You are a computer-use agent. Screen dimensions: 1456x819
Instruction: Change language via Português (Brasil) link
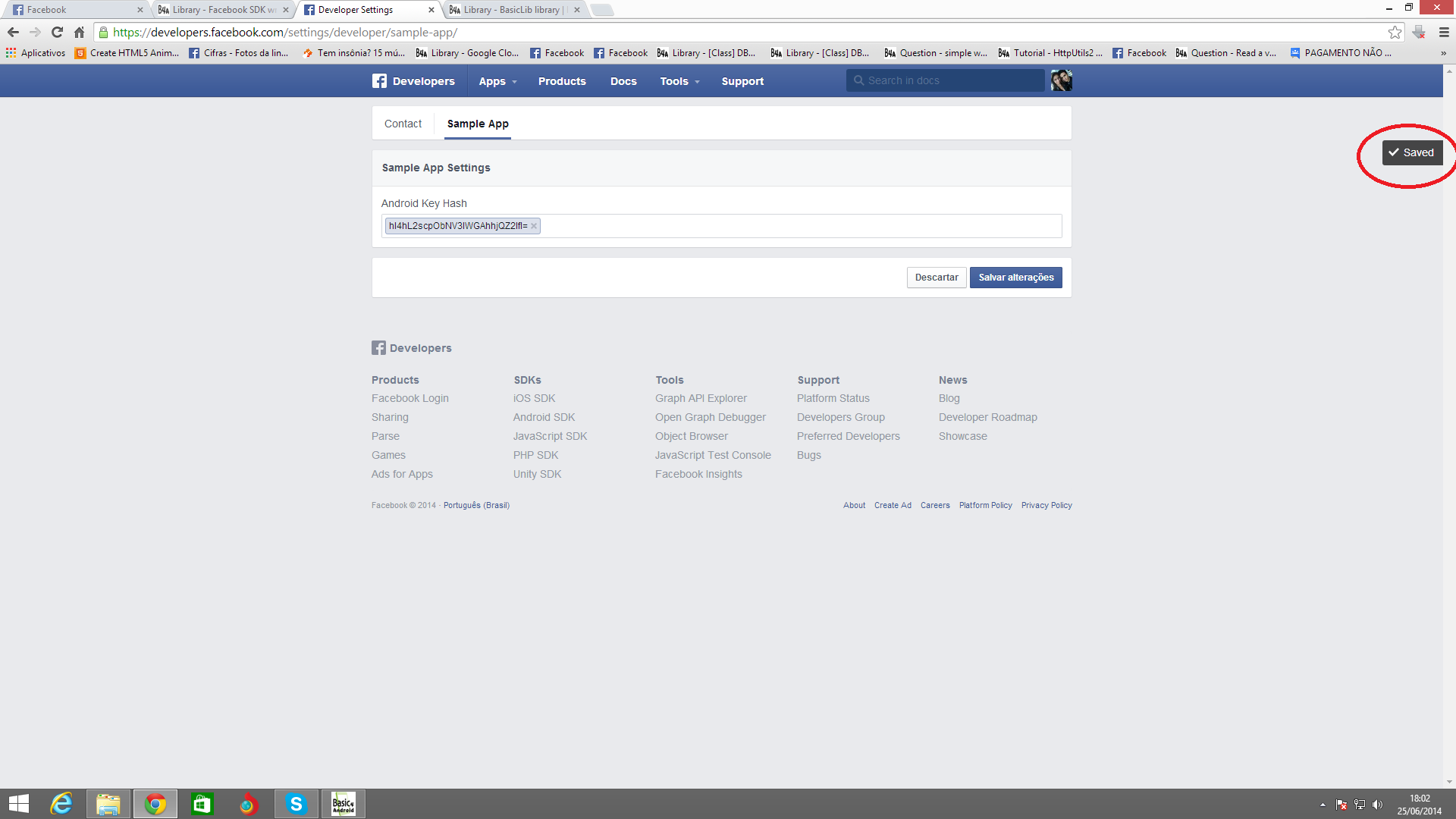click(476, 505)
